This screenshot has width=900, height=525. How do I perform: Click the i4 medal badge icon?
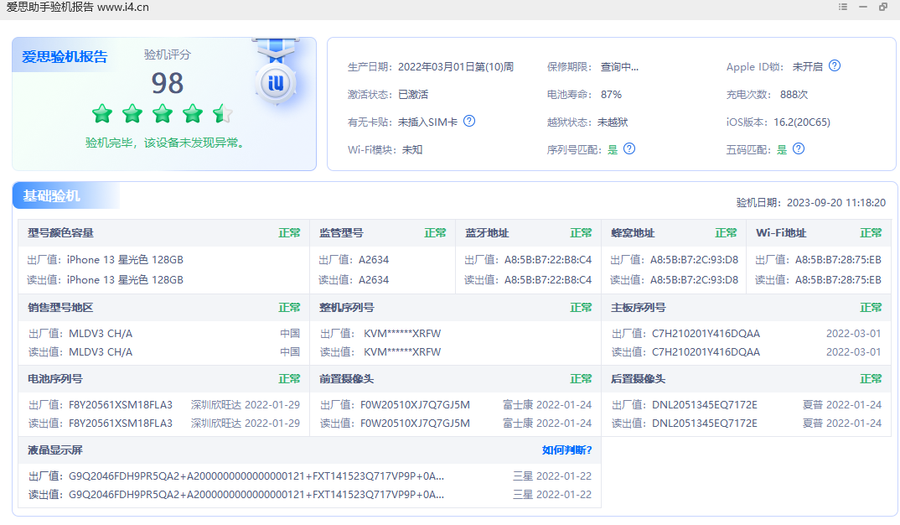tap(276, 84)
